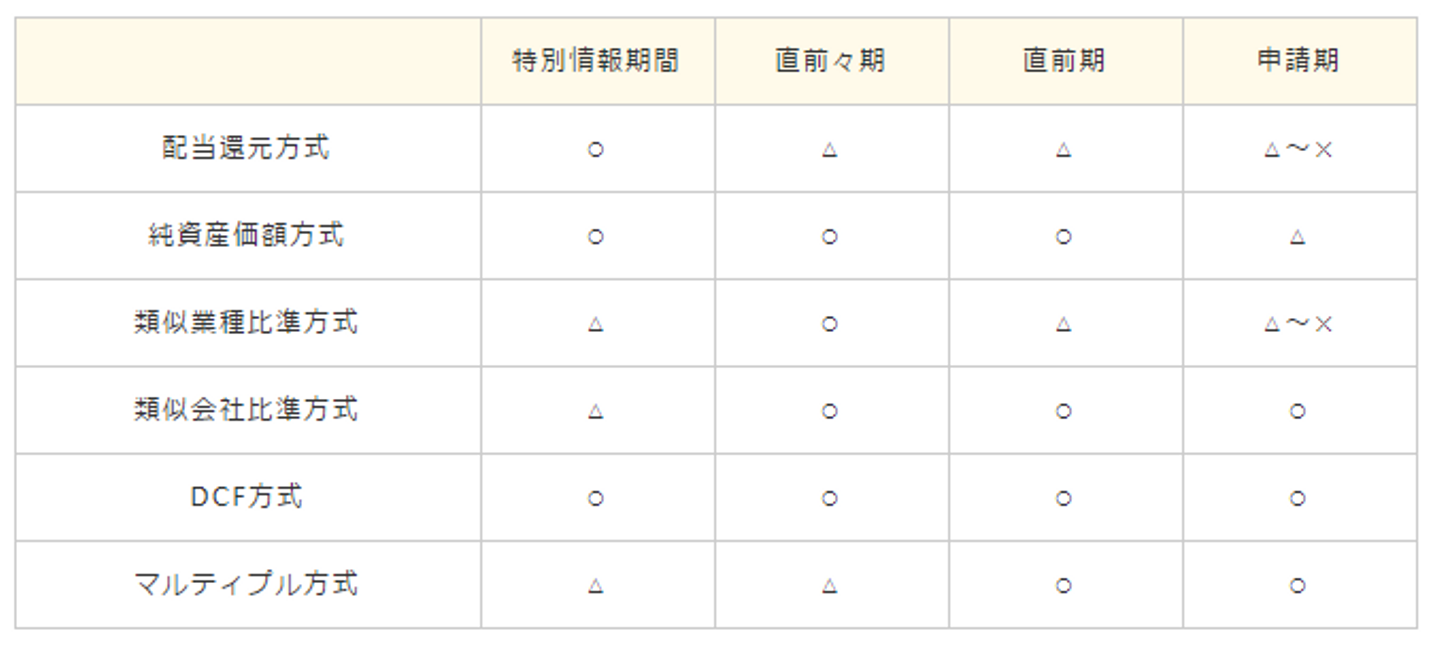Click the △〜× symbol in 配当還元方式 row
Image resolution: width=1440 pixels, height=649 pixels.
1298,150
